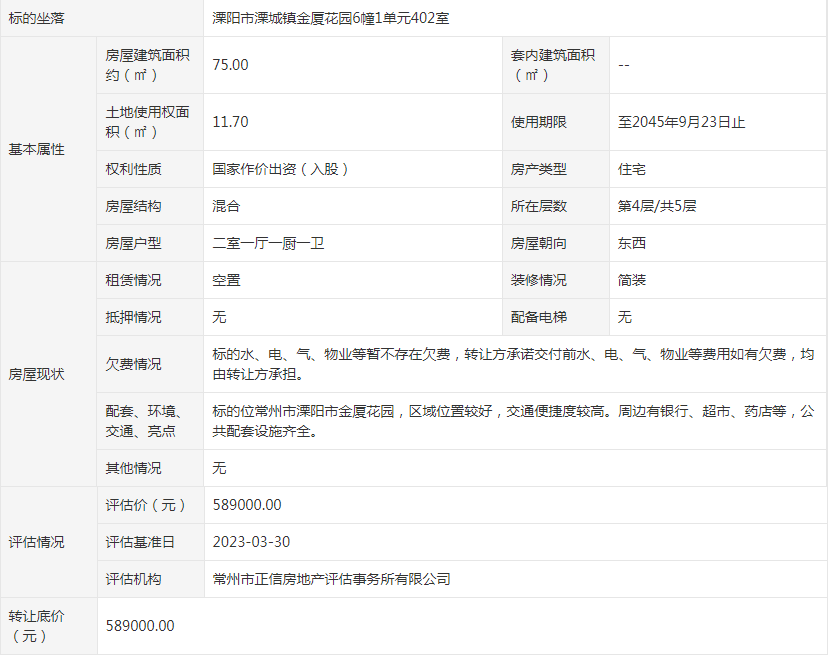The height and width of the screenshot is (655, 828).
Task: Click the 土地使用权面积 label
Action: (x=147, y=122)
